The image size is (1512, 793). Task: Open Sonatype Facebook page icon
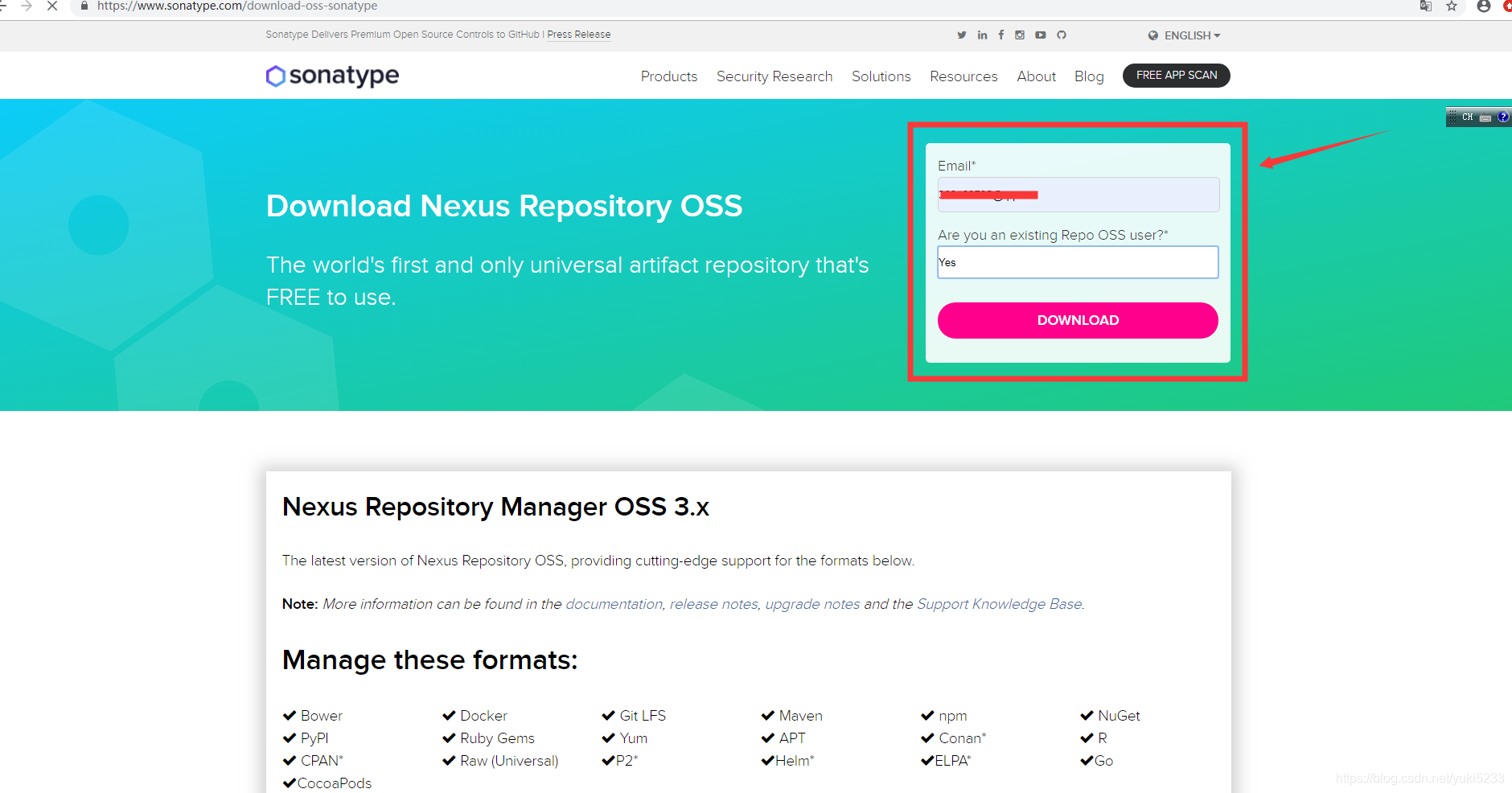pos(1001,35)
